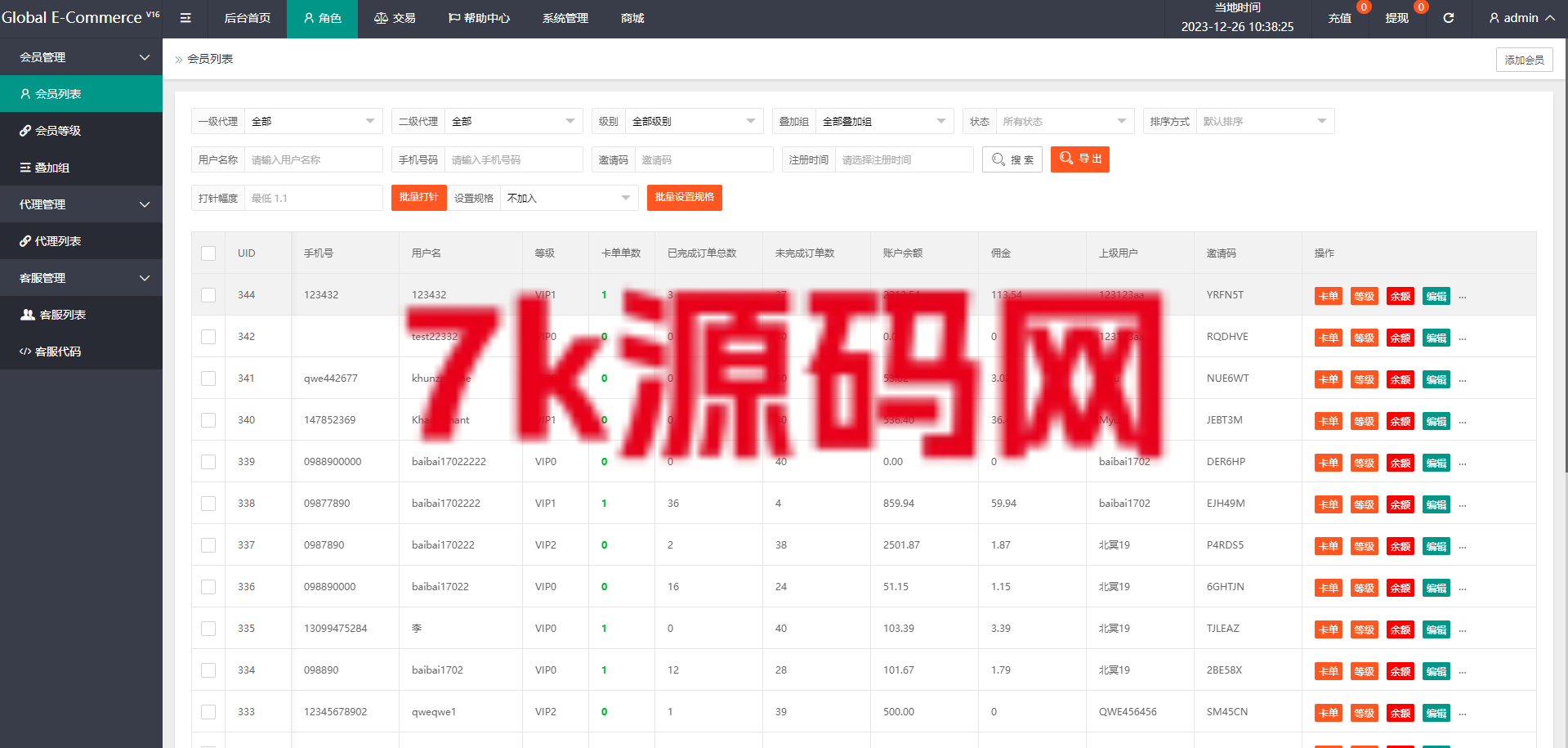Collapse the 客服管理 sidebar group

[81, 278]
